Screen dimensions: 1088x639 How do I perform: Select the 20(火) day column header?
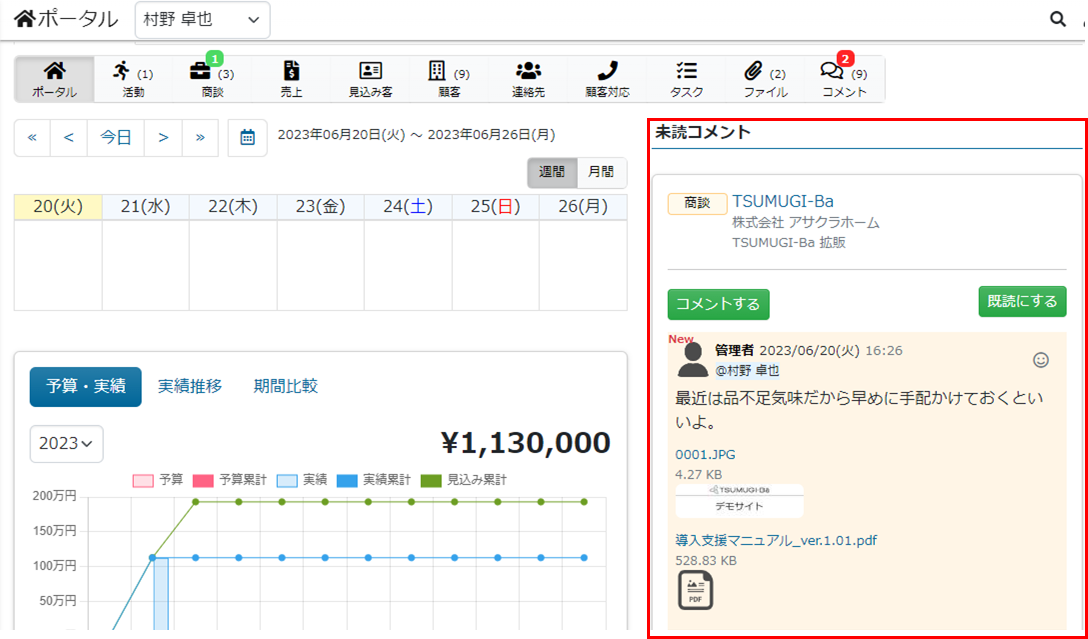[58, 207]
